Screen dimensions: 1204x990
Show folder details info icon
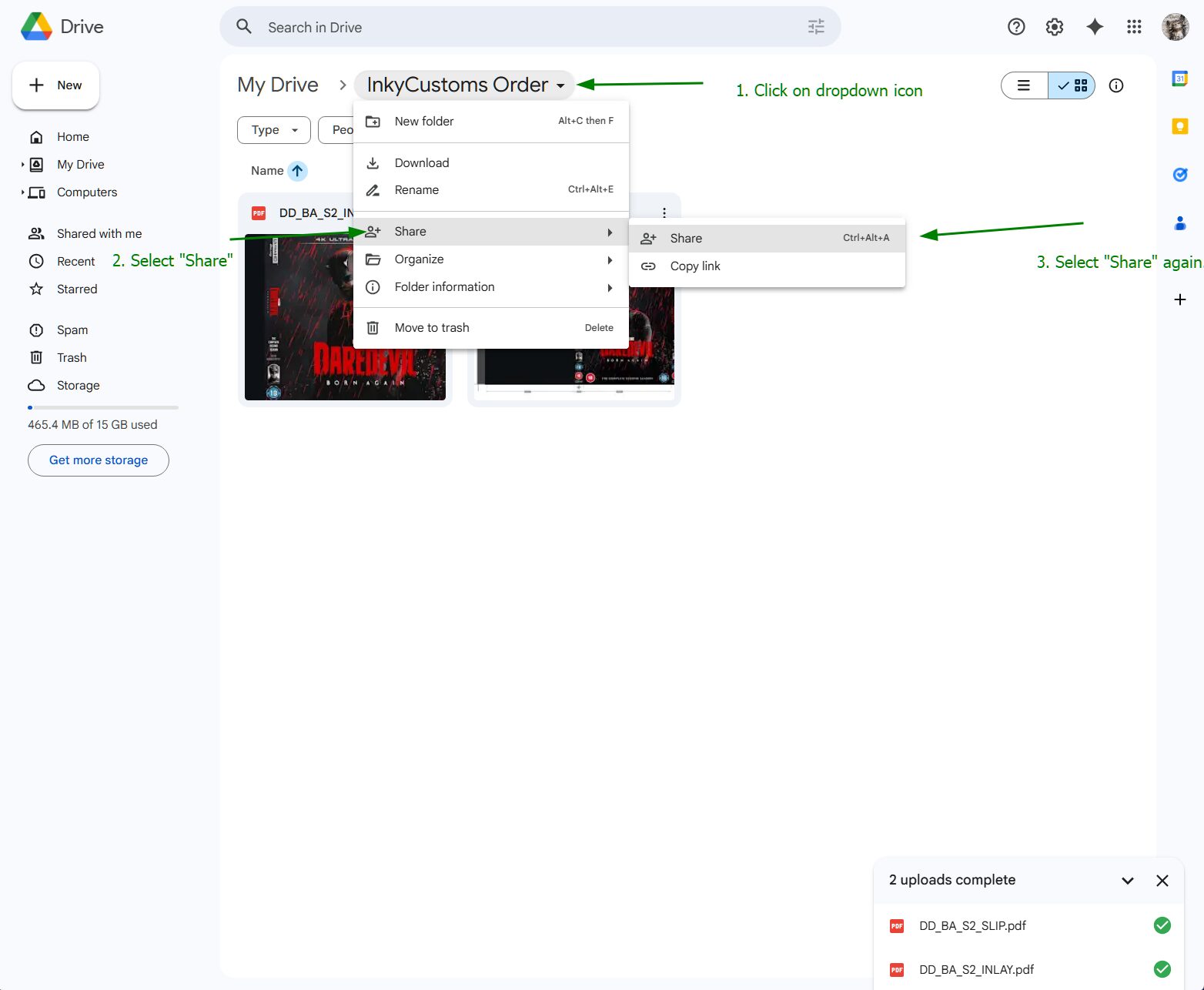point(1116,85)
